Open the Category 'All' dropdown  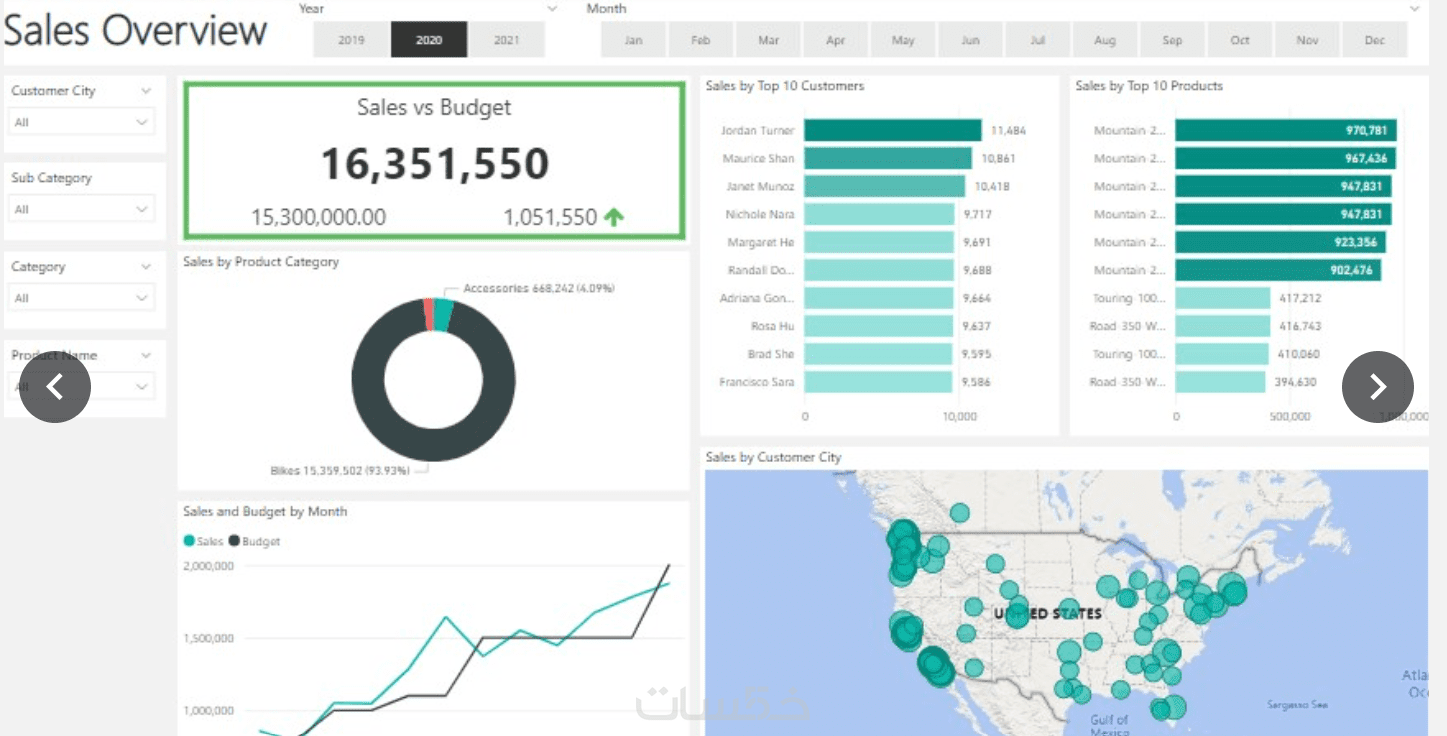tap(82, 298)
